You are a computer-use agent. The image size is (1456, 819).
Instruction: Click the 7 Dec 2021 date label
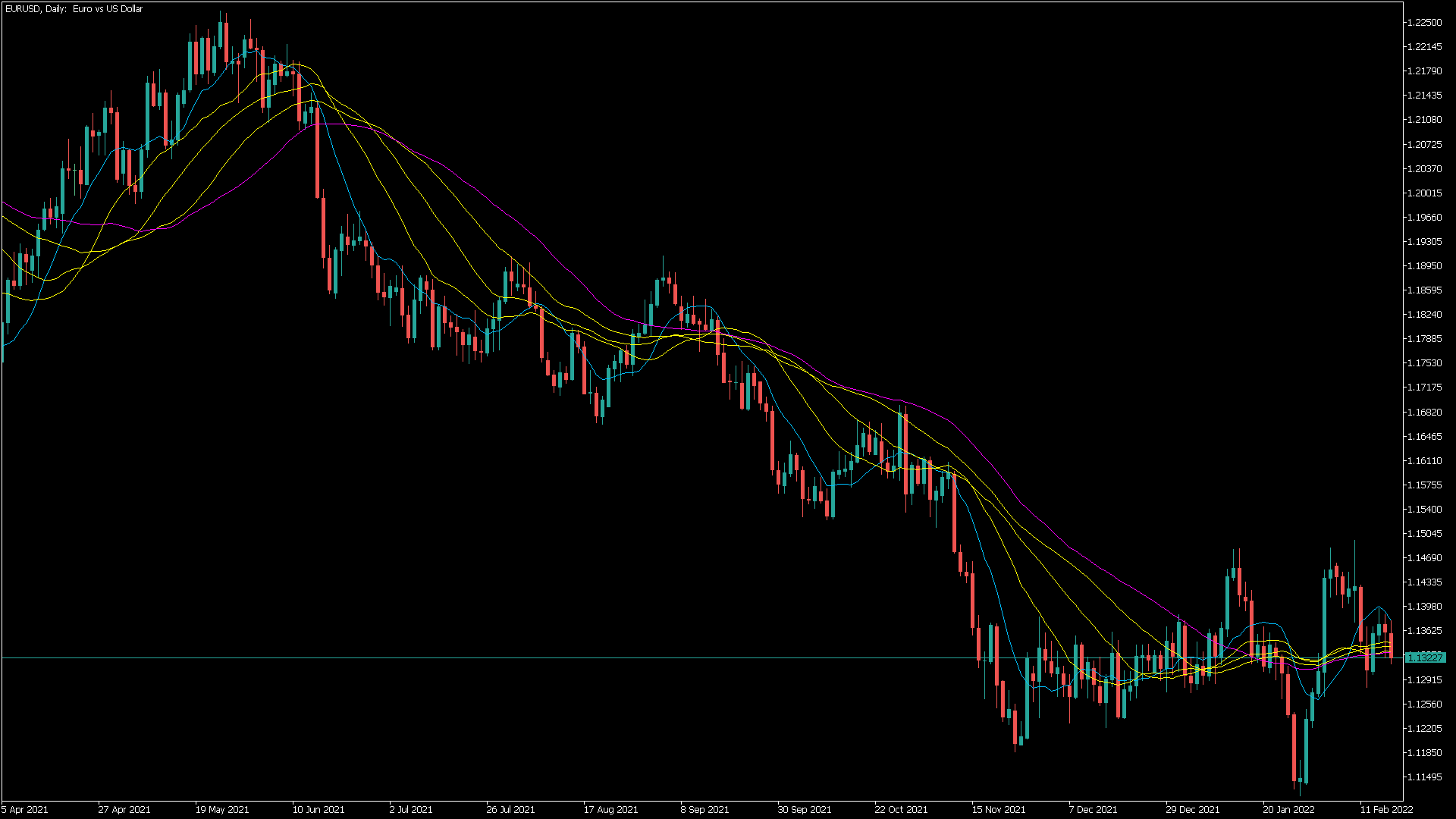(1093, 810)
